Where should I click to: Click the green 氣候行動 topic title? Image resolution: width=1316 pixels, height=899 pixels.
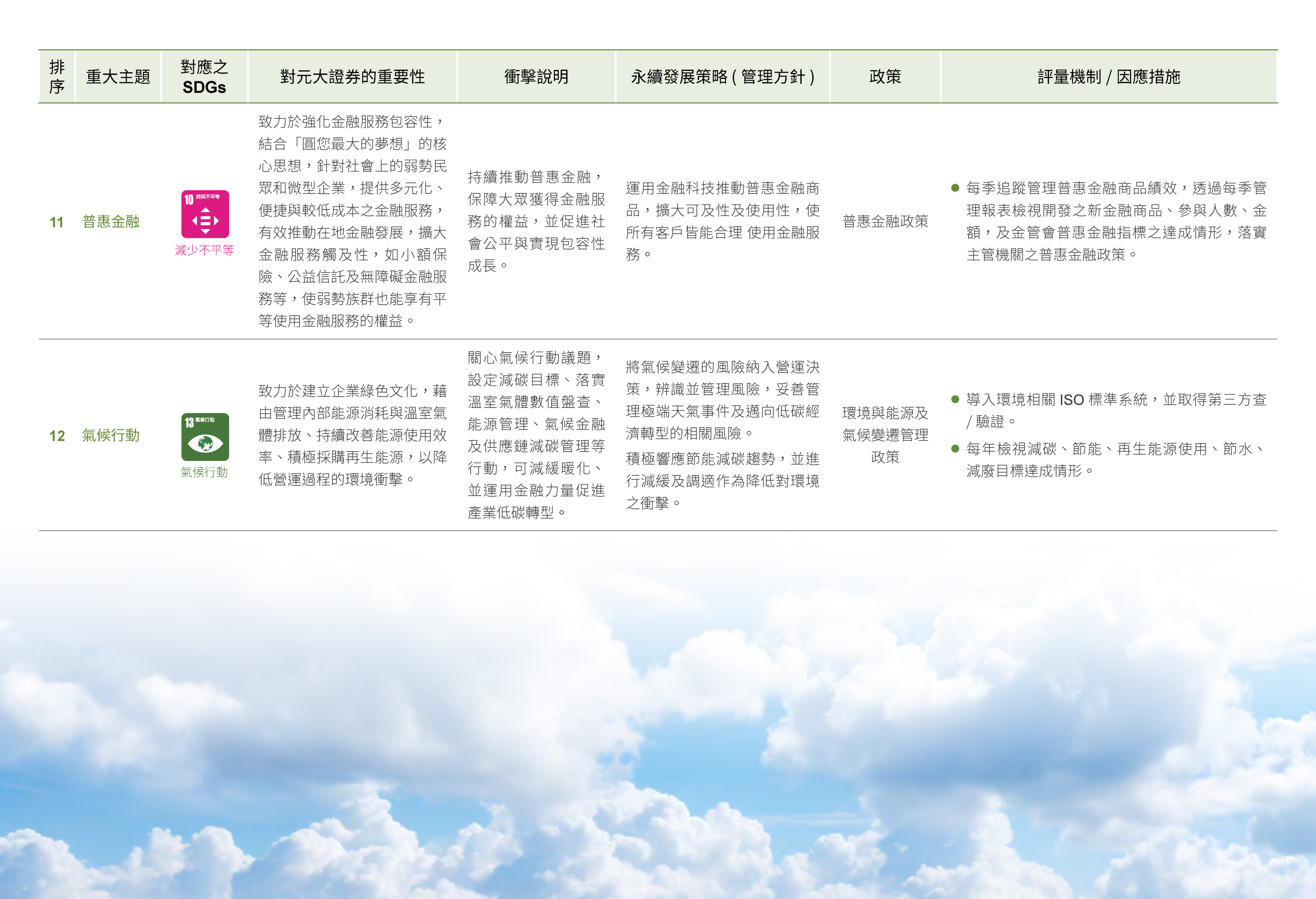(x=111, y=436)
